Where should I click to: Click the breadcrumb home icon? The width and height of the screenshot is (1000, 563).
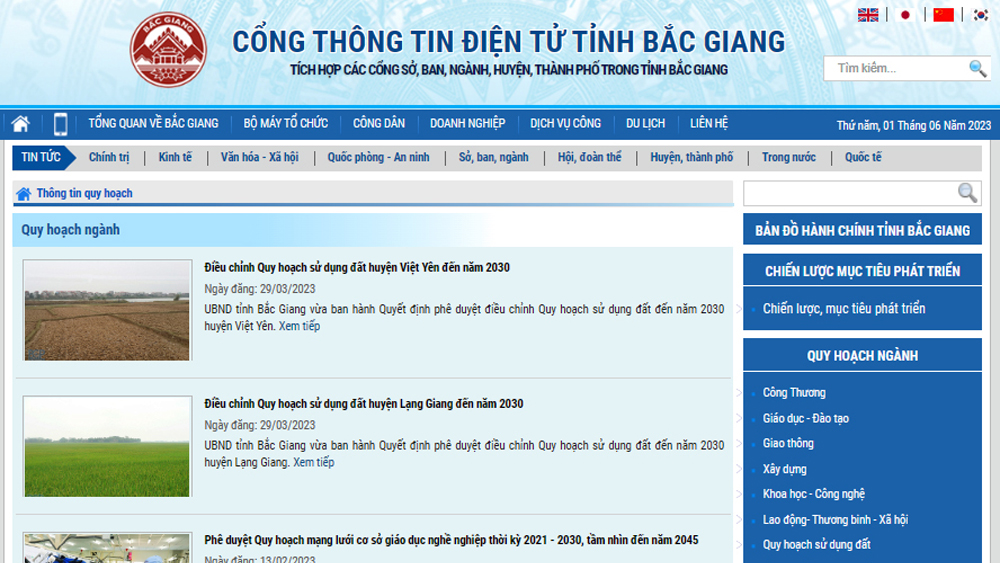[23, 194]
